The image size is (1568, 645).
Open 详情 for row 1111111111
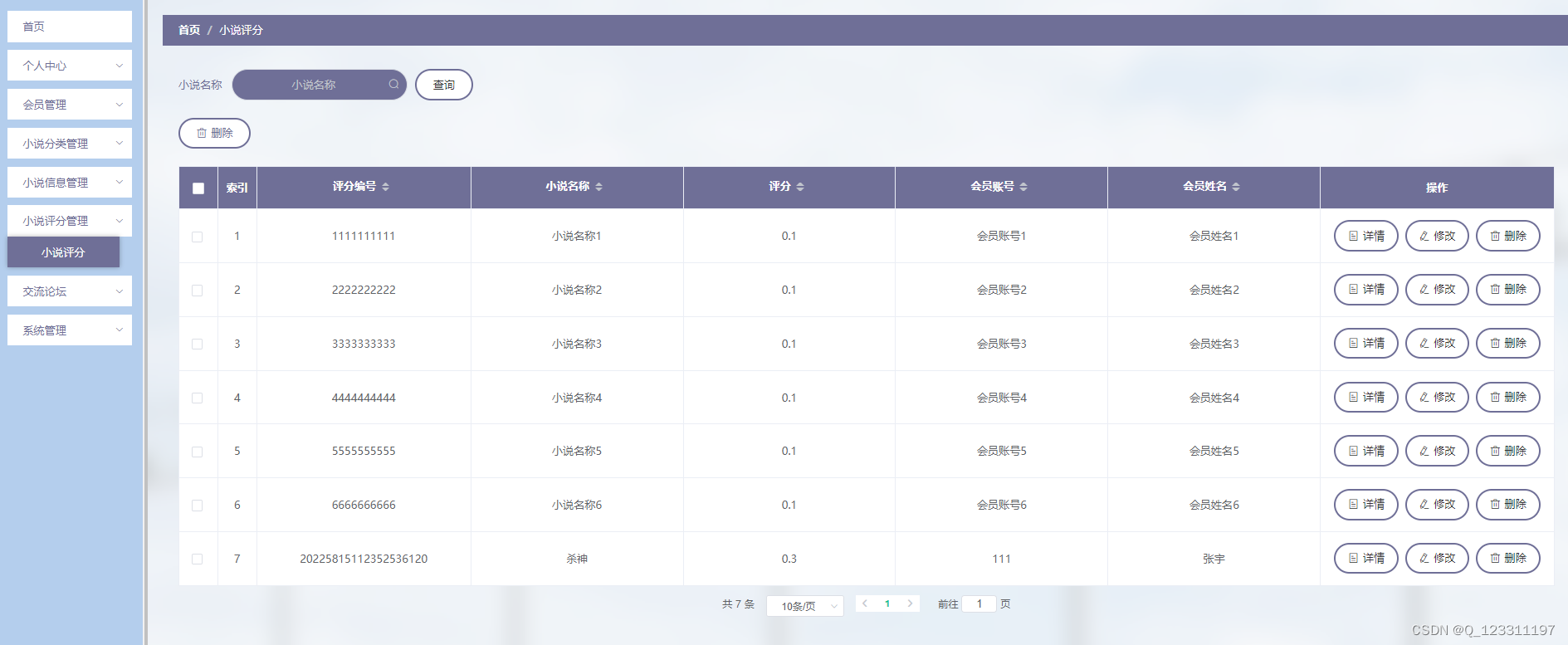1365,236
